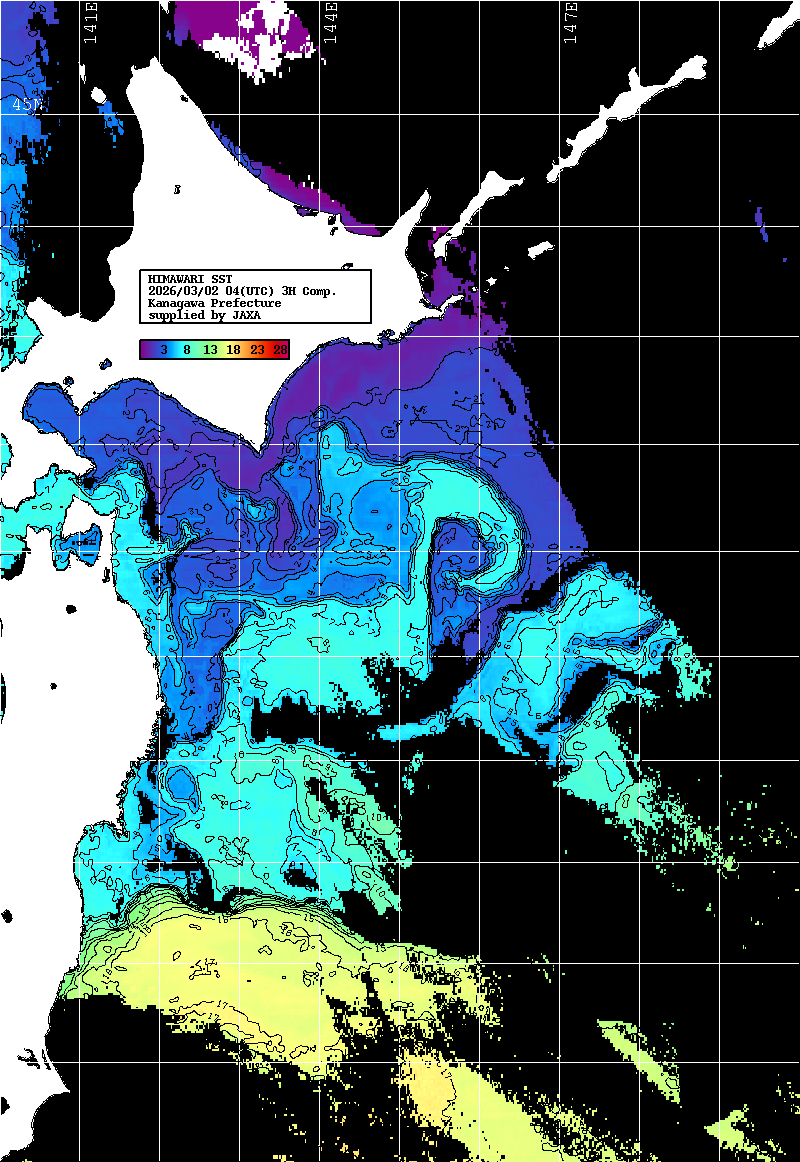The height and width of the screenshot is (1162, 800).
Task: Click the 3 degree purple legend swatch
Action: 163,350
